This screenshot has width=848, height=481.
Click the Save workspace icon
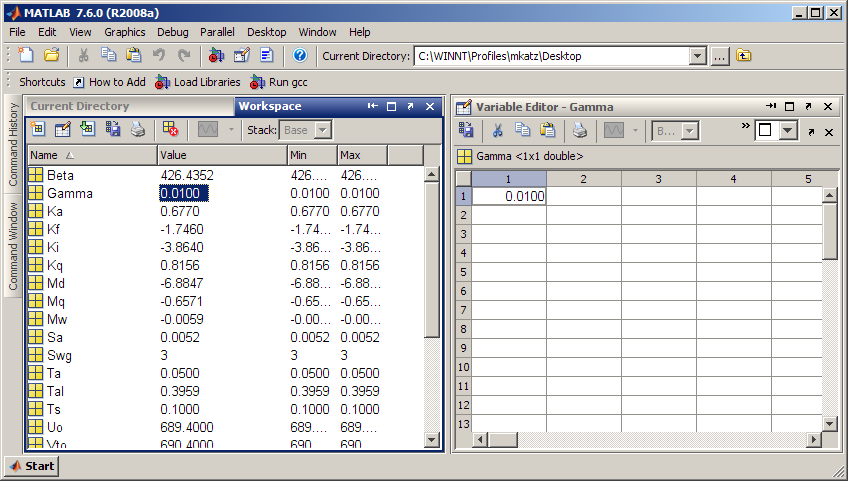point(113,129)
